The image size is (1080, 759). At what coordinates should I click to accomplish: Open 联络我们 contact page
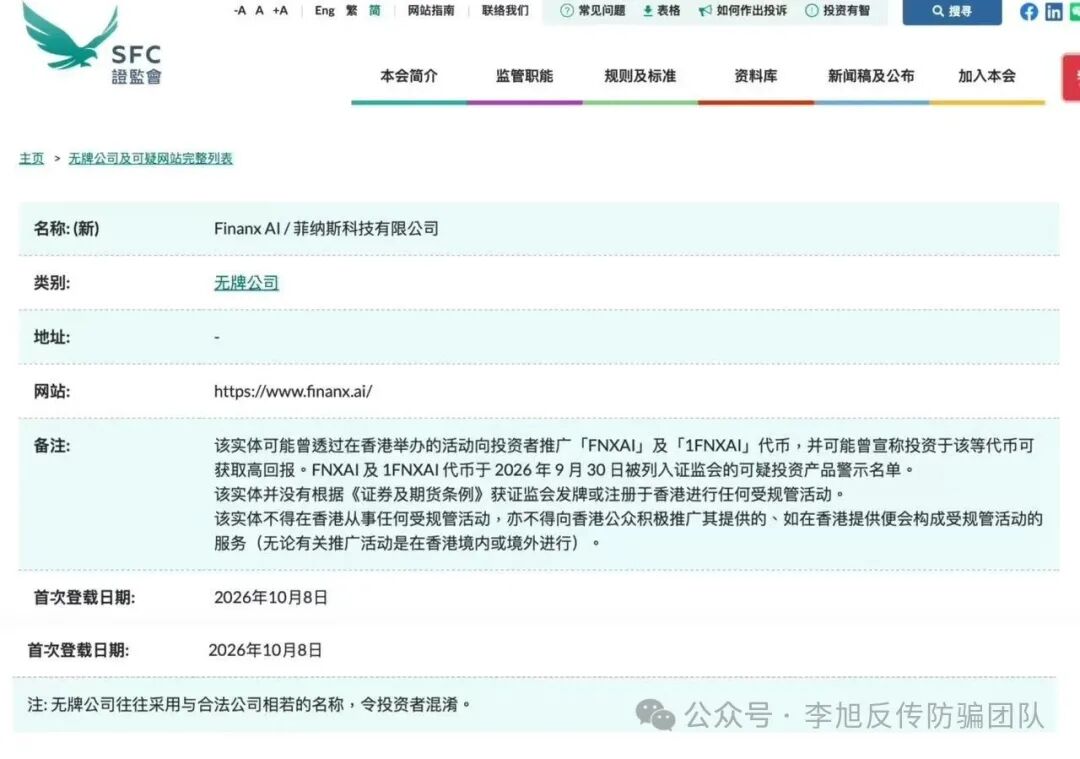(506, 10)
